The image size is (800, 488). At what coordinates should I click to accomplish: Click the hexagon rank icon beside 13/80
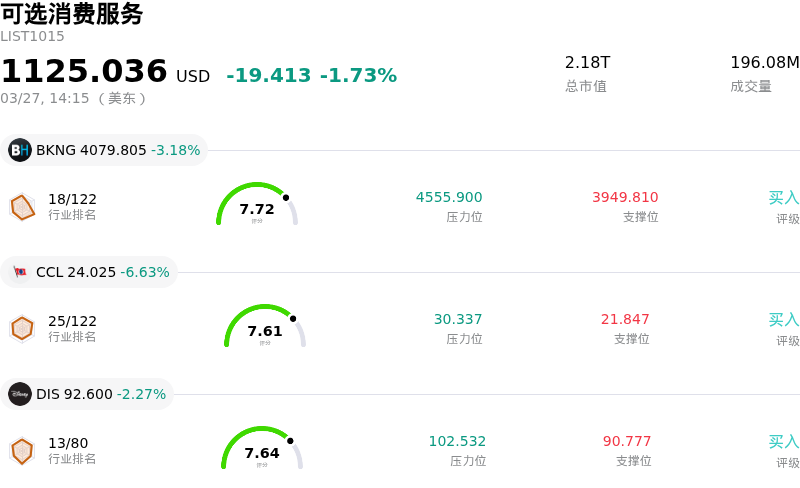click(22, 451)
